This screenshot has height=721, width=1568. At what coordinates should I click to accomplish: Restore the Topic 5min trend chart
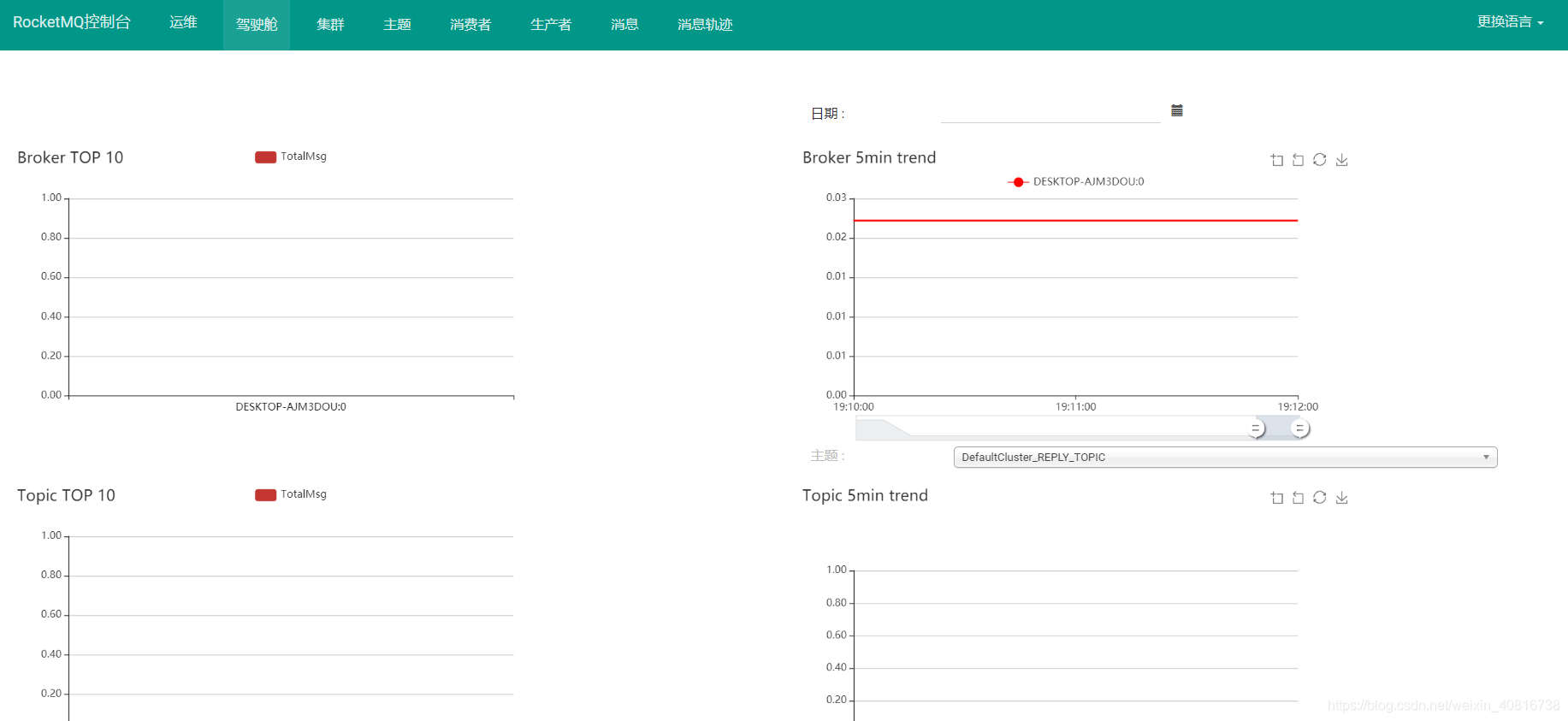1320,498
